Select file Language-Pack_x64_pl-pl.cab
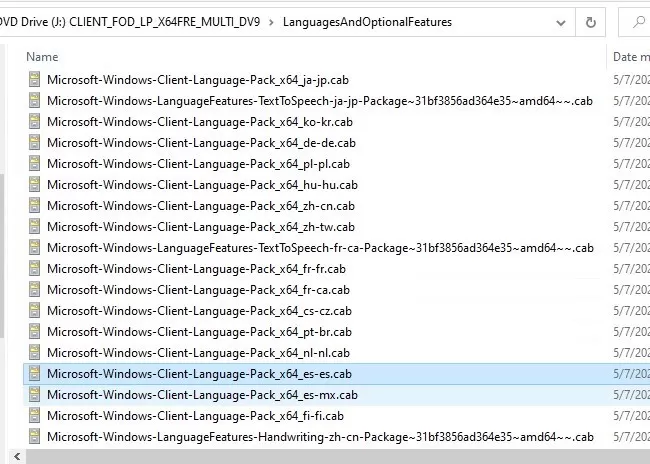This screenshot has height=464, width=650. coord(199,164)
